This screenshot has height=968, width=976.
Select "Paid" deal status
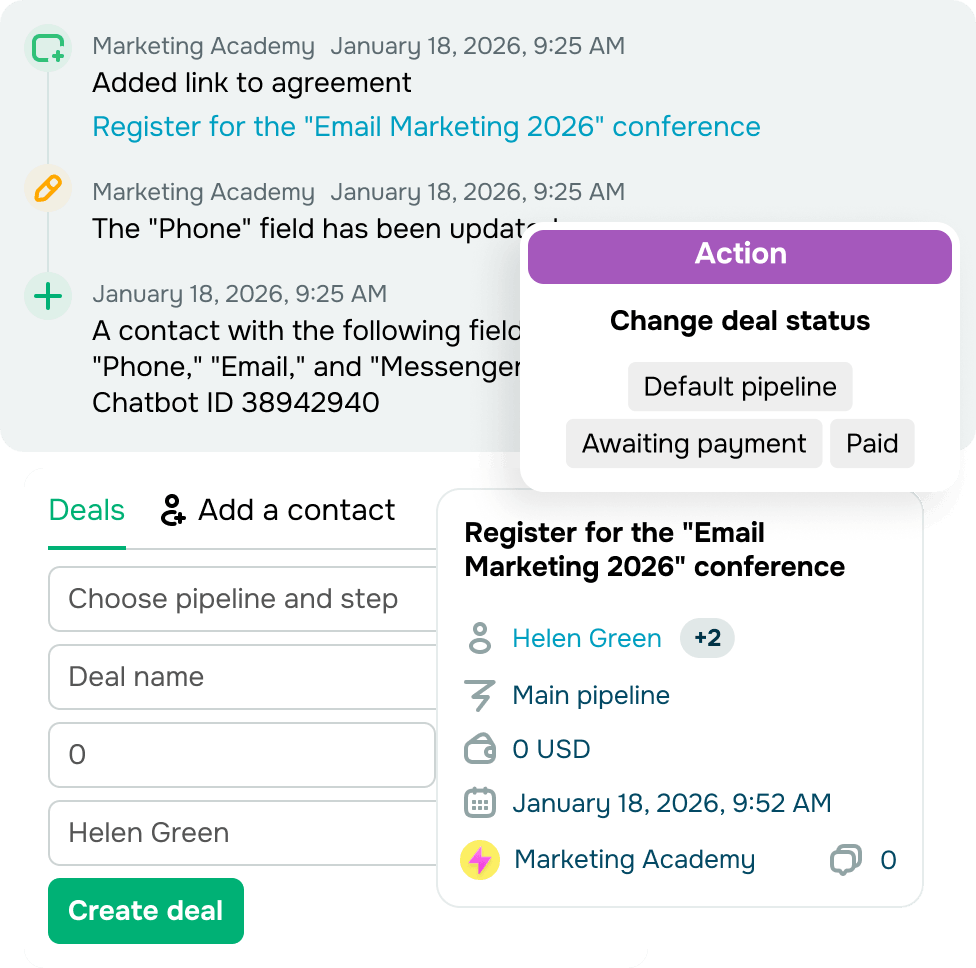click(872, 443)
